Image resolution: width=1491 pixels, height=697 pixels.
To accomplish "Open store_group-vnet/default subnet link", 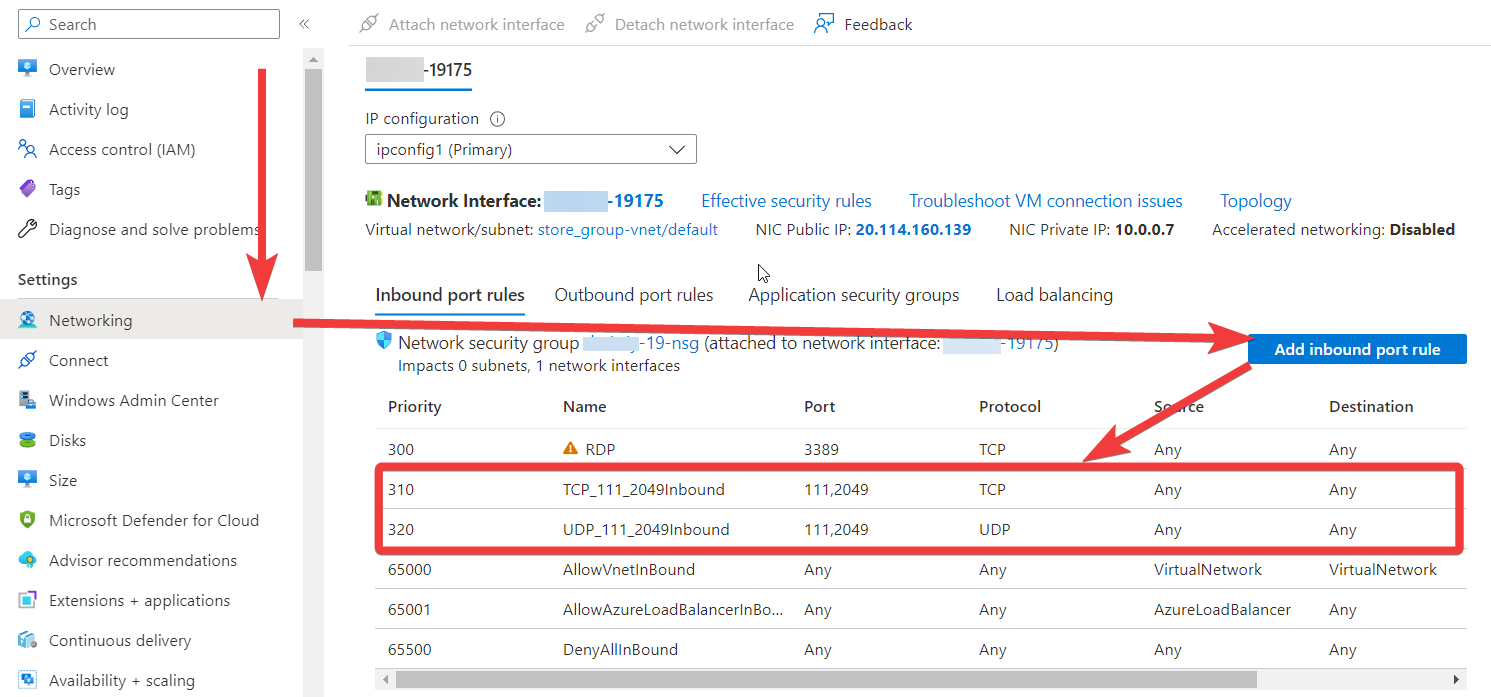I will tap(628, 230).
